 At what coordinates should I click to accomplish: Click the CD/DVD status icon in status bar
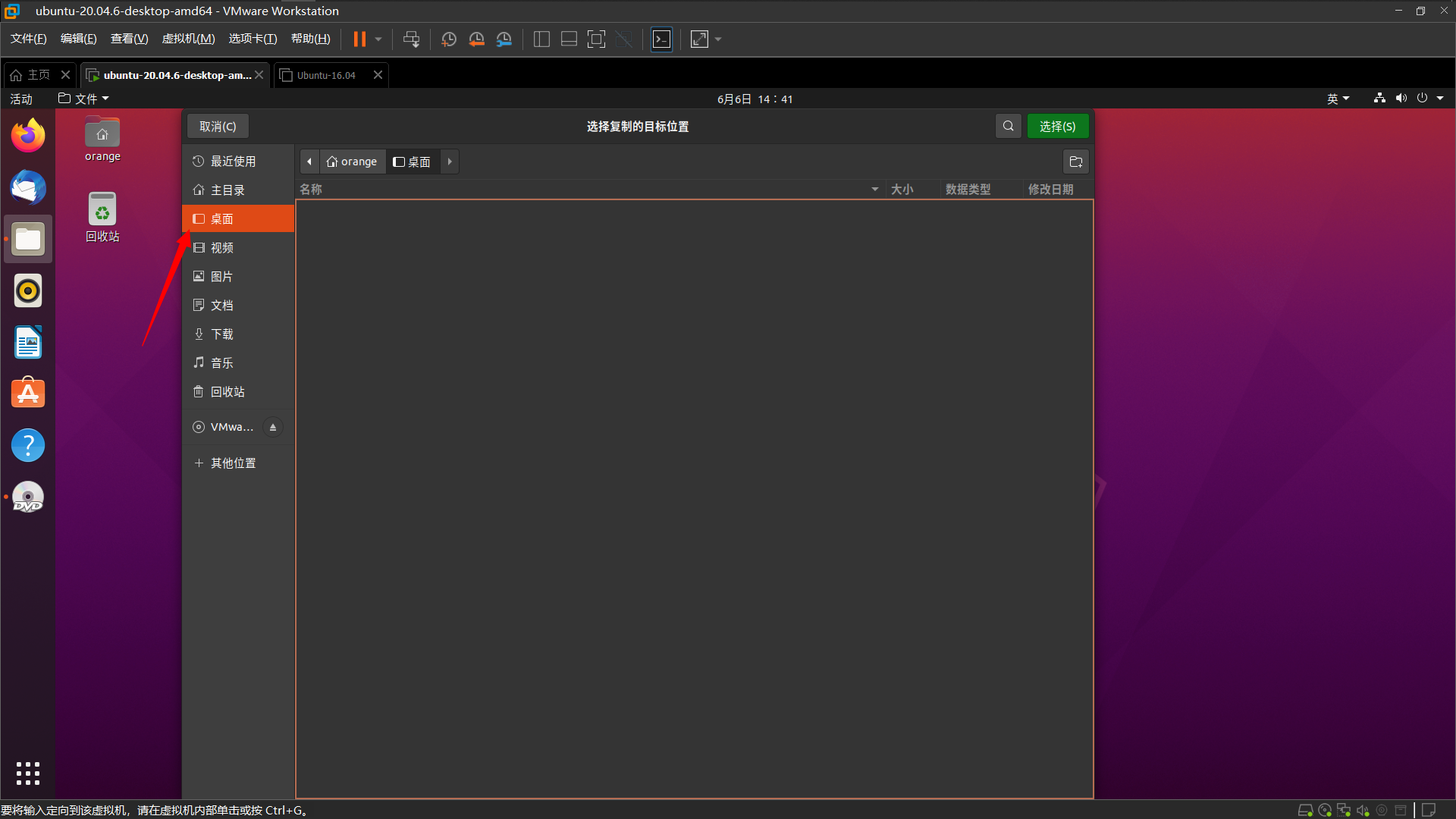tap(1325, 810)
